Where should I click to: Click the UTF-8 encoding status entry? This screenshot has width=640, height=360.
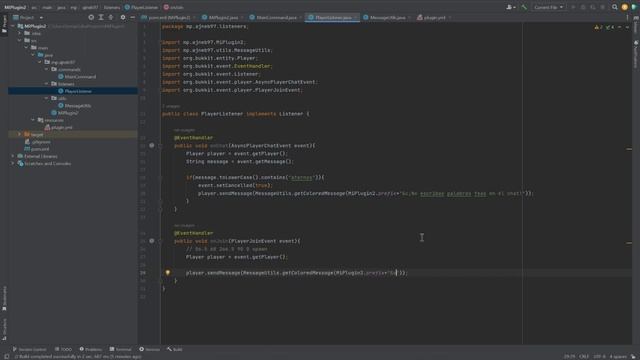click(599, 356)
